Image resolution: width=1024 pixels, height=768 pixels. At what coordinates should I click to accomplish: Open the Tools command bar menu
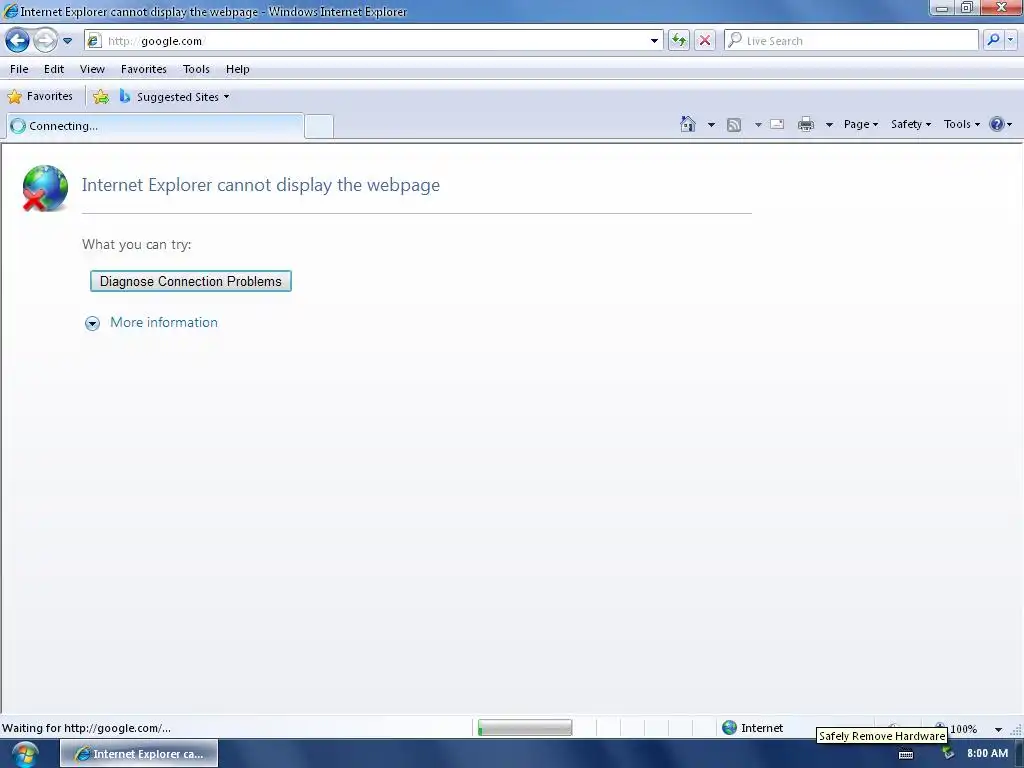(961, 124)
